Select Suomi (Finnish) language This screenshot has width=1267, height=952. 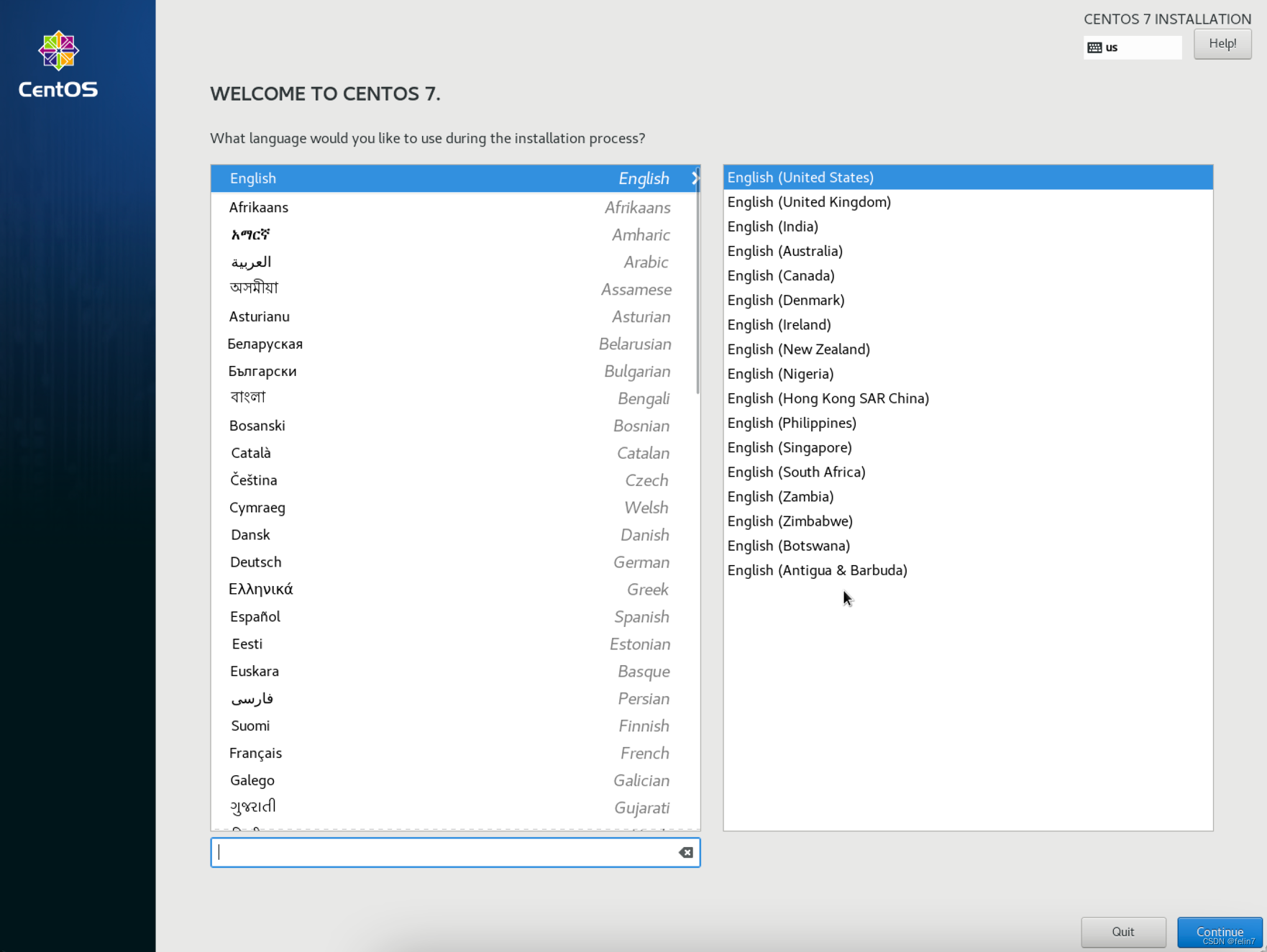(455, 726)
